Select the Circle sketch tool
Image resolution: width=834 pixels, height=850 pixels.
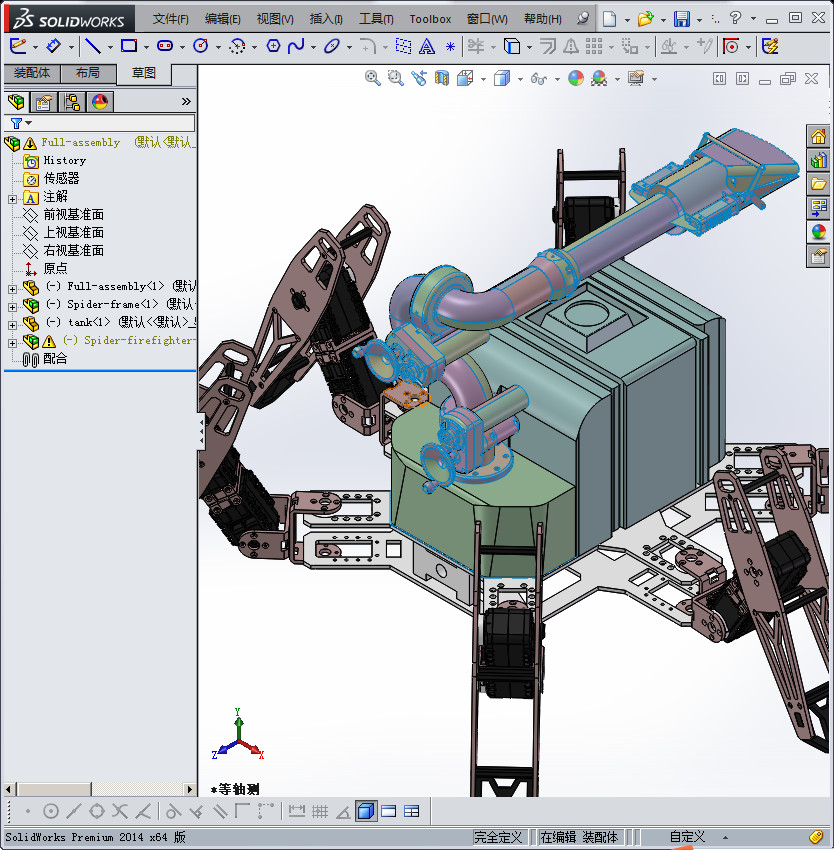[201, 45]
